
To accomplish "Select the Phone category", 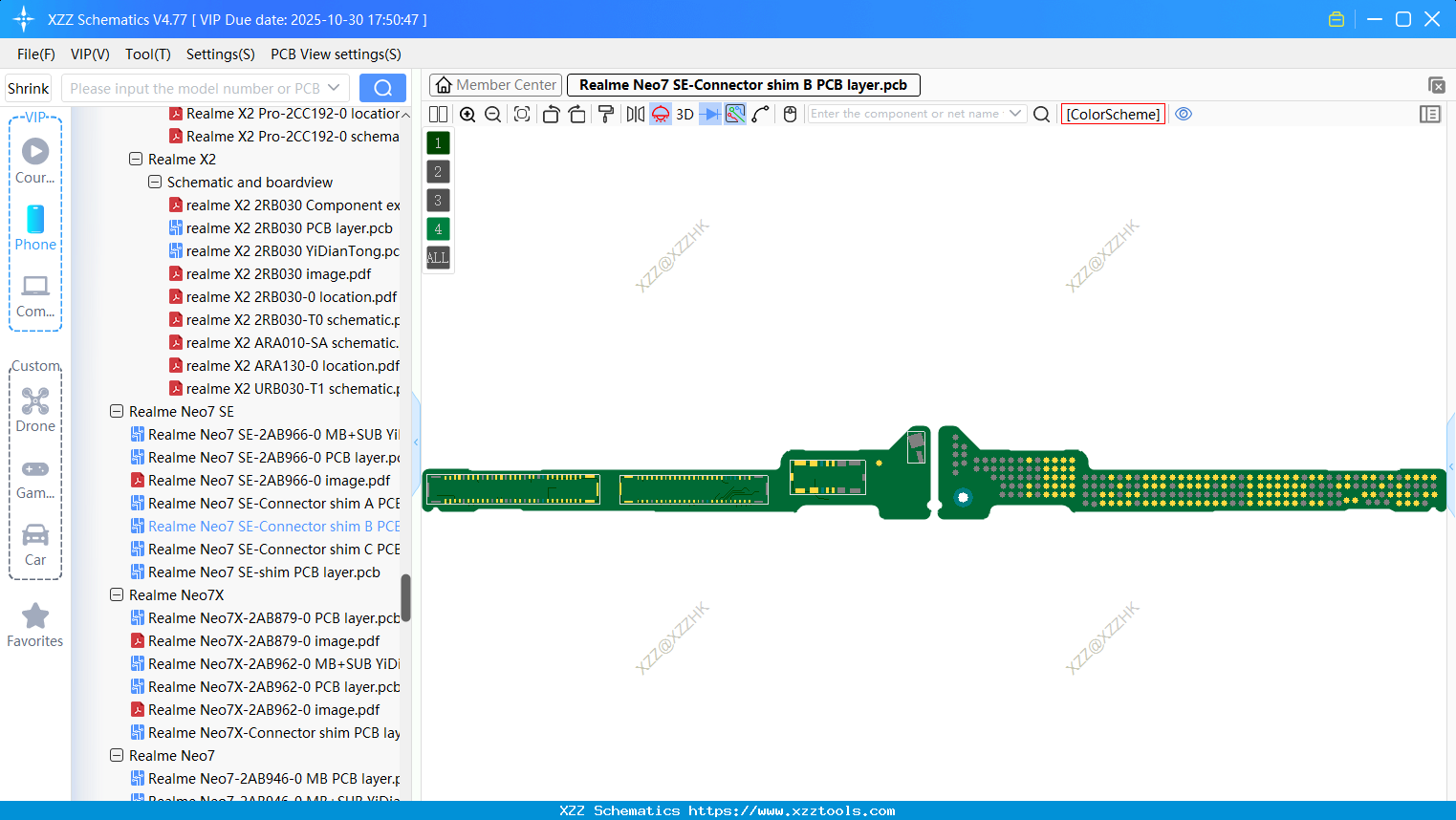I will point(35,227).
